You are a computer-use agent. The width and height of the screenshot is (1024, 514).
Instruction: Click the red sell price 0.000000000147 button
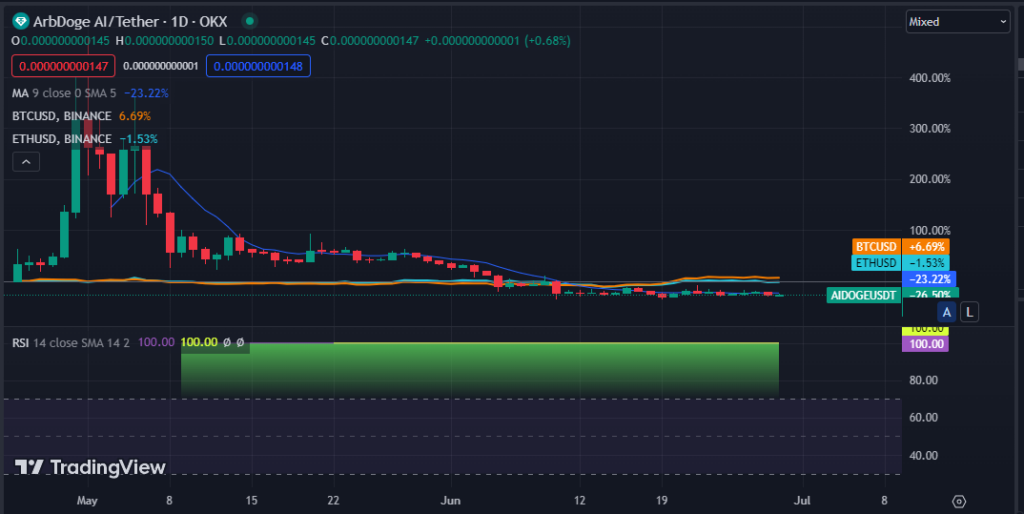pos(63,66)
